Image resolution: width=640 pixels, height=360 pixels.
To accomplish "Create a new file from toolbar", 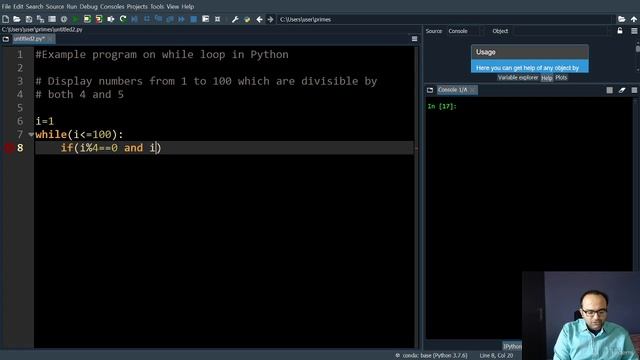I will 5,19.
